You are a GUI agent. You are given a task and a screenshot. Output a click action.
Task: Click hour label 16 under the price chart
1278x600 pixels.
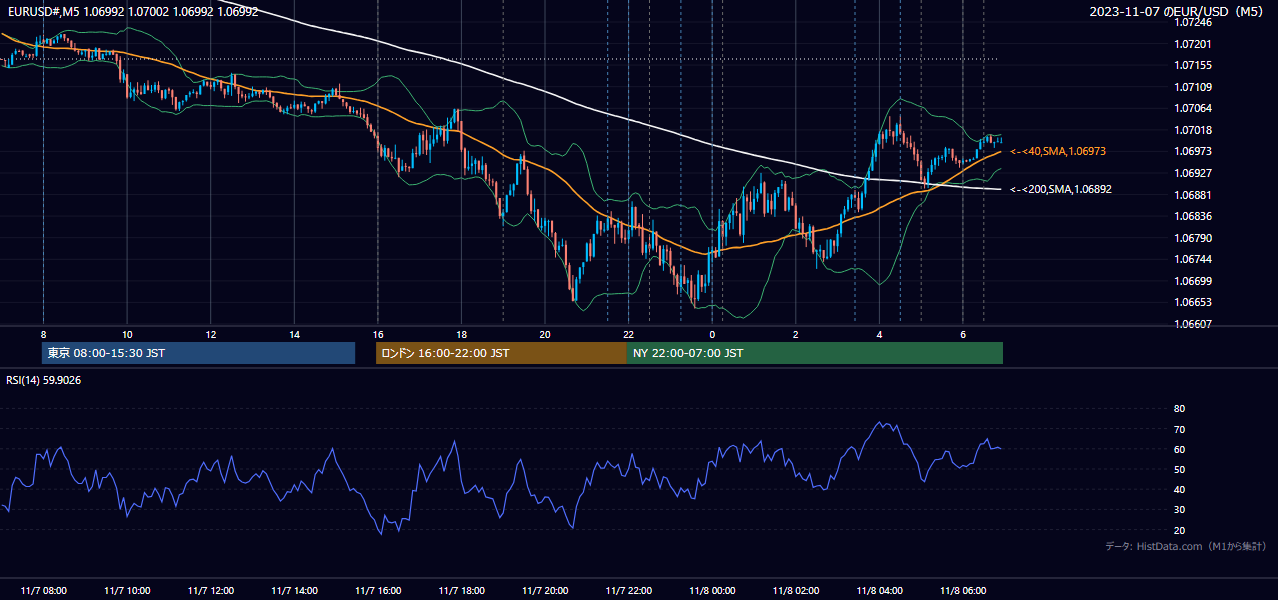(x=377, y=334)
